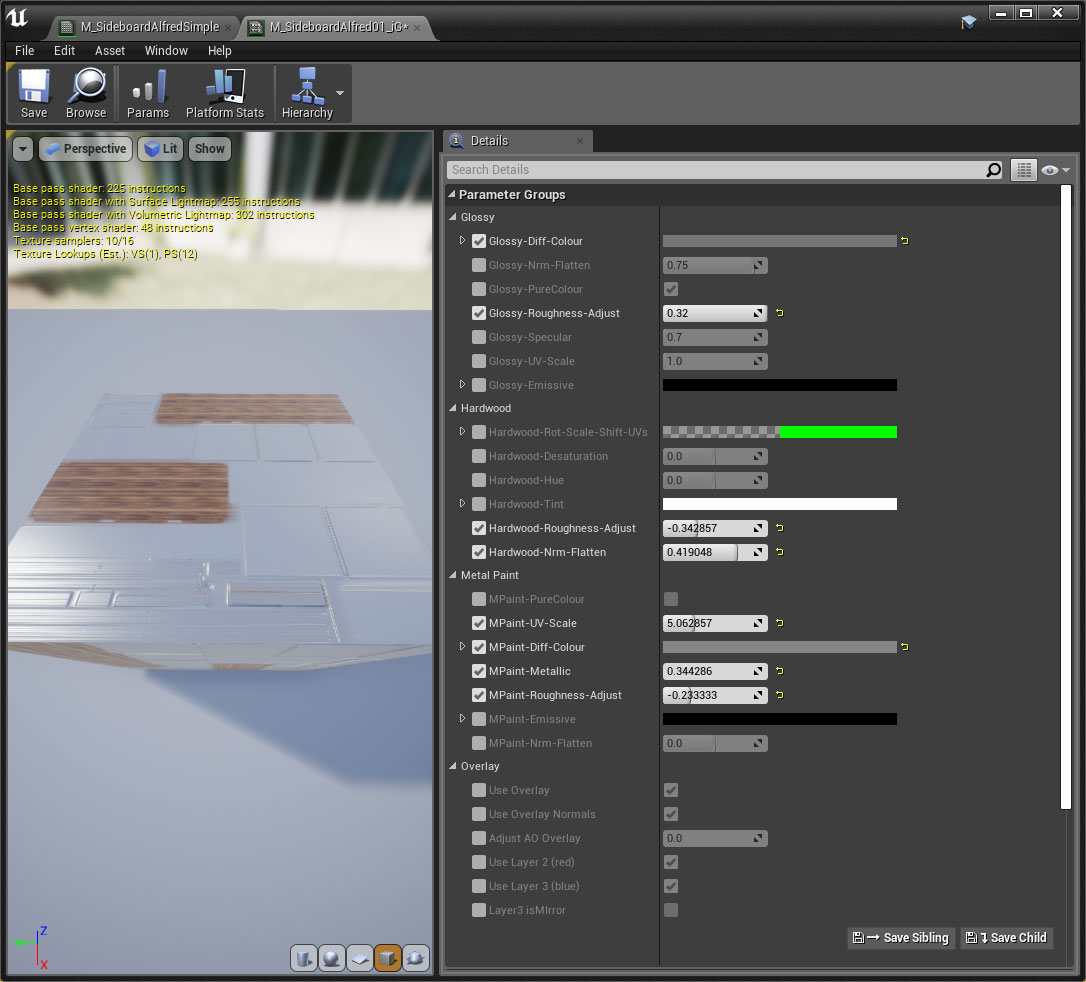Image resolution: width=1086 pixels, height=982 pixels.
Task: Select sphere preview mesh
Action: coord(332,958)
